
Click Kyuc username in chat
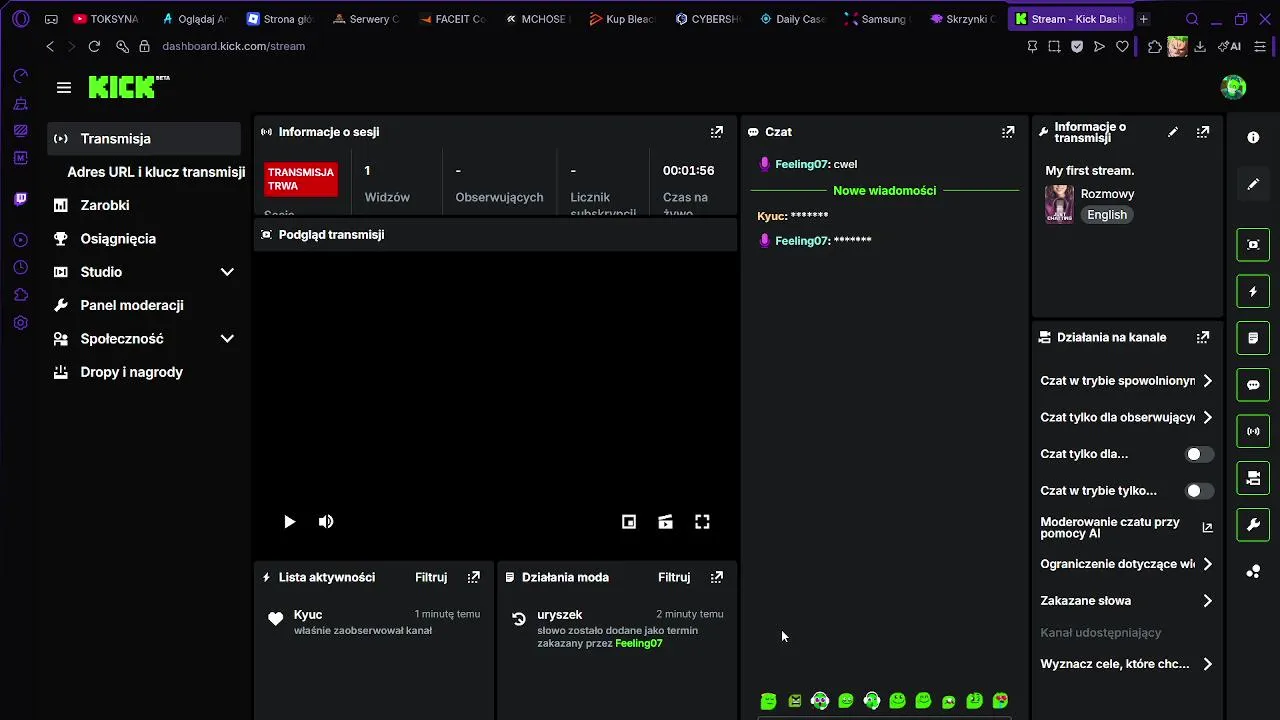(x=771, y=216)
